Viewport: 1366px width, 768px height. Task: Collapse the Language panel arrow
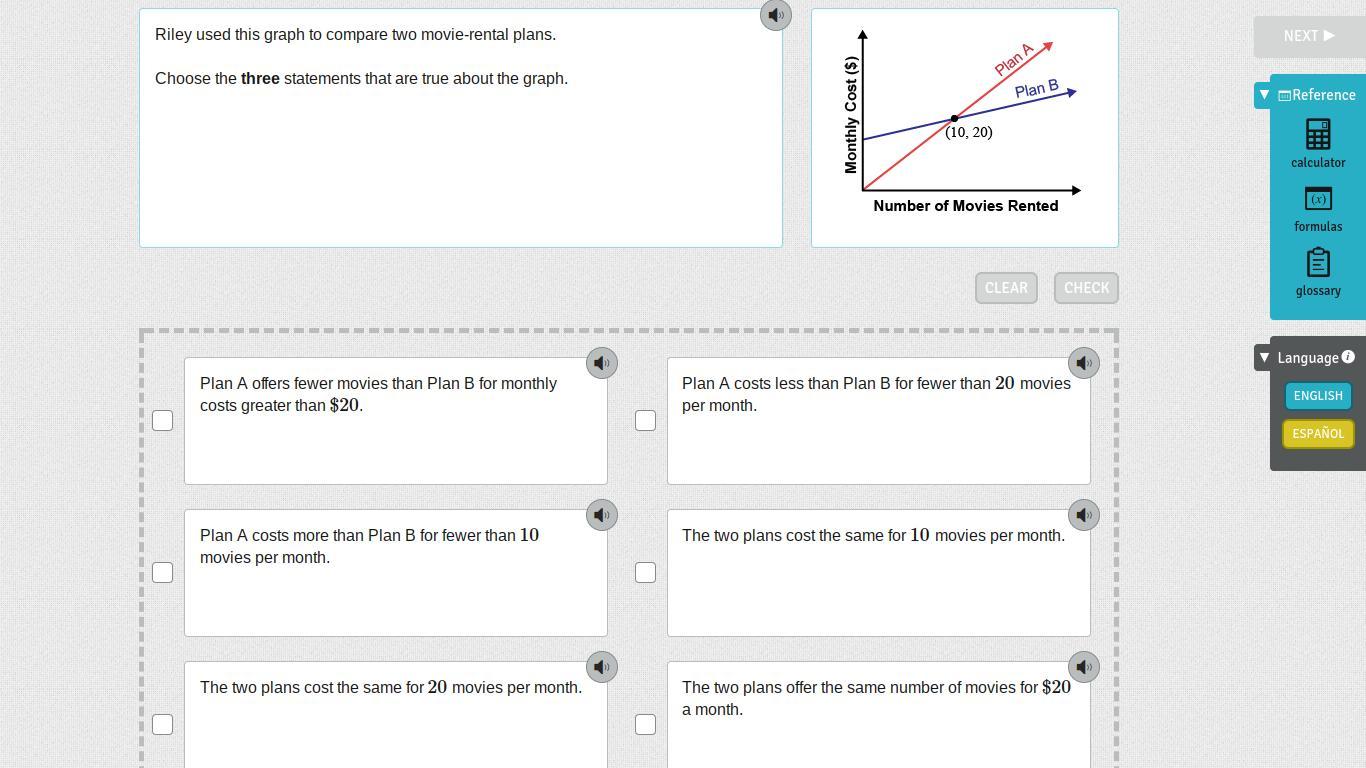(x=1264, y=357)
